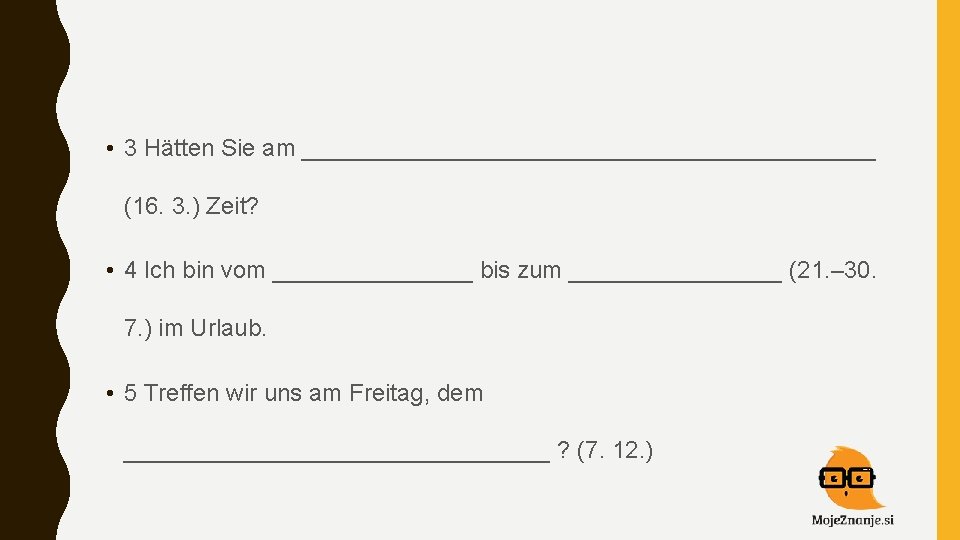This screenshot has width=960, height=540.
Task: Click the black glasses on the mascot
Action: click(x=847, y=478)
